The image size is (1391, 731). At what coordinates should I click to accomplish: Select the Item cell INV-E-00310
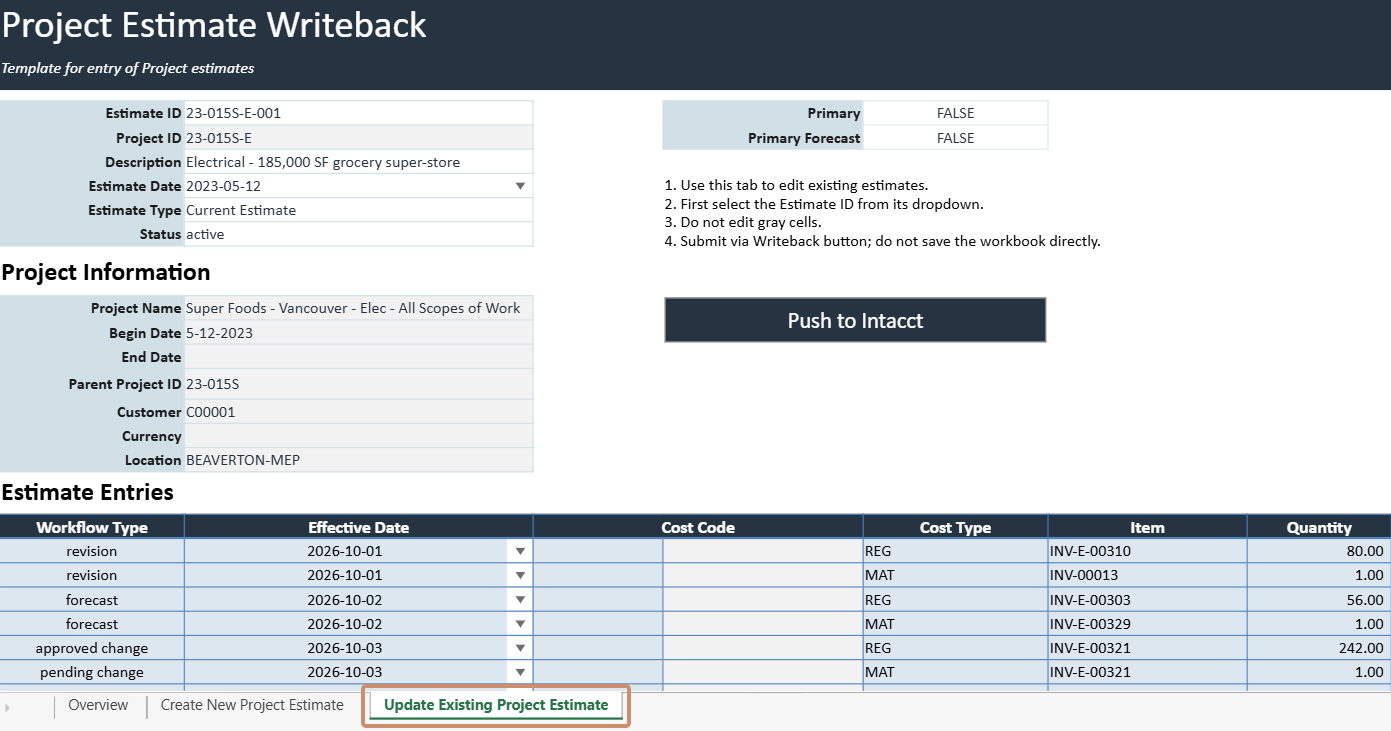tap(1147, 551)
